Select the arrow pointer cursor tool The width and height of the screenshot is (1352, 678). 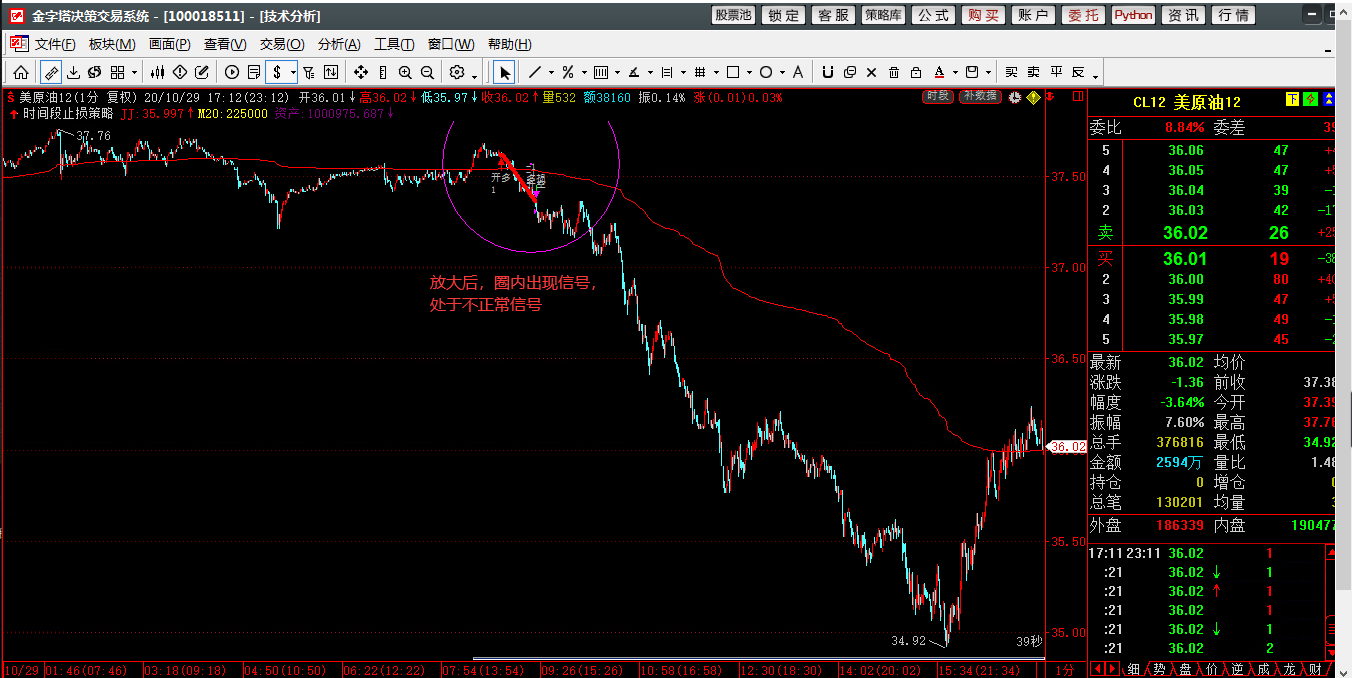pyautogui.click(x=505, y=72)
